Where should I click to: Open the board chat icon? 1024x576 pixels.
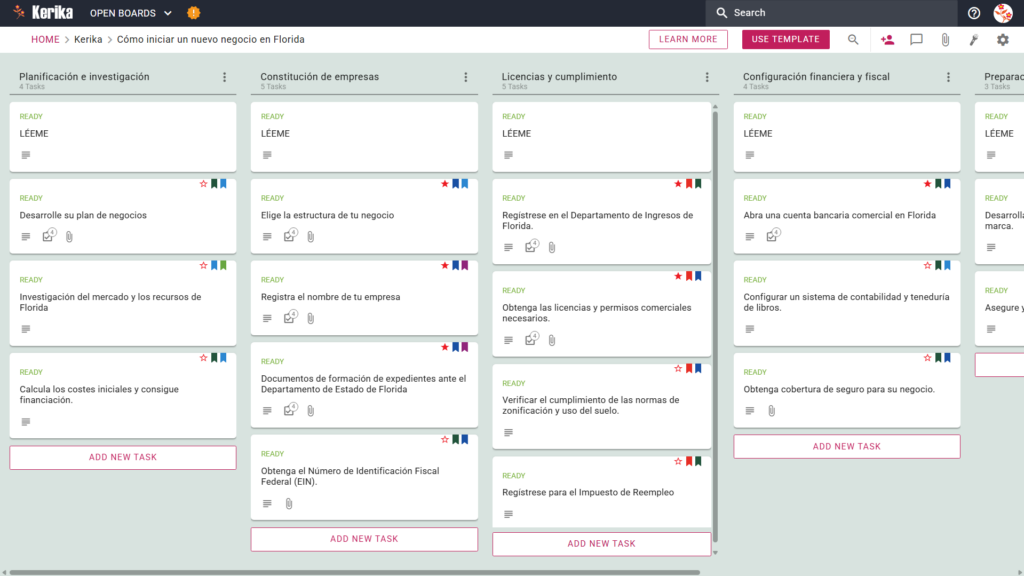(x=916, y=40)
